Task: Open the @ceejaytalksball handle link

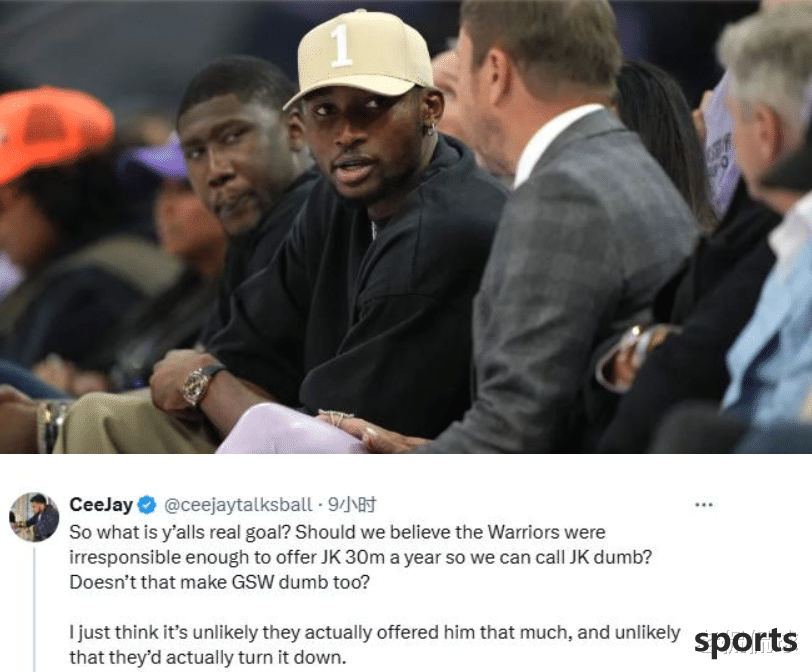Action: [238, 505]
